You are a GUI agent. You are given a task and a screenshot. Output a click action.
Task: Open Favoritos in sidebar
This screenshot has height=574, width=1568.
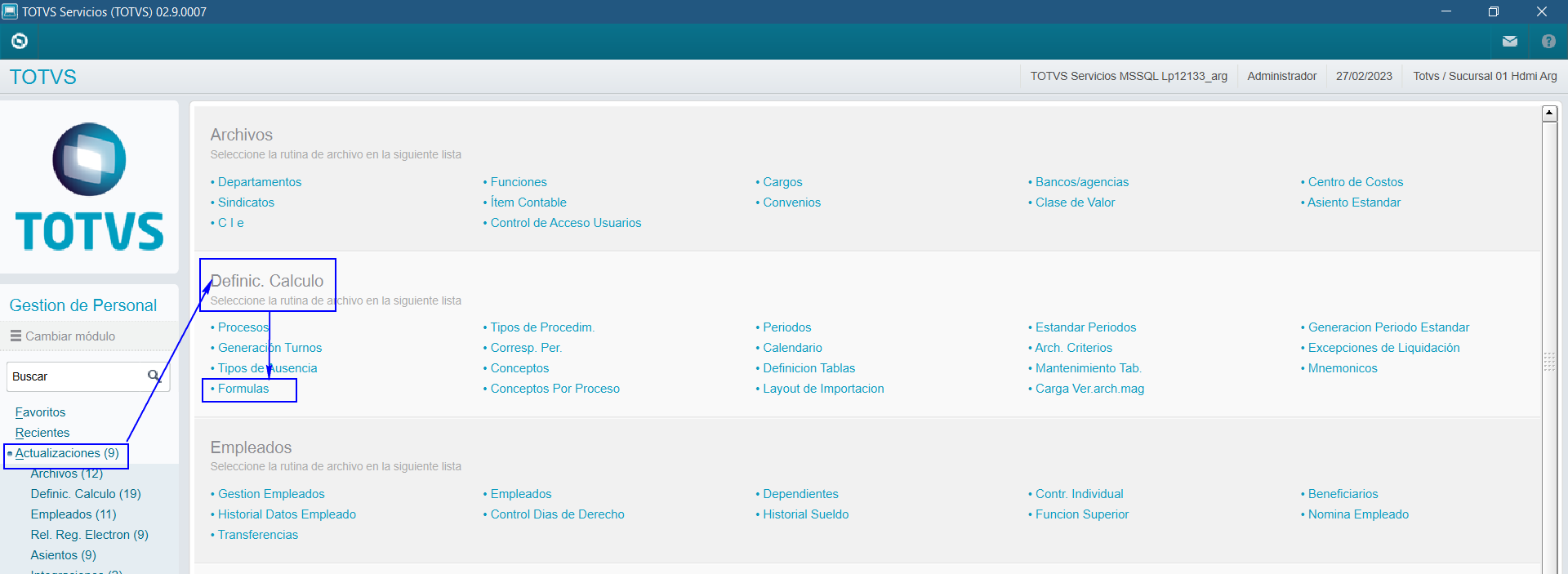40,412
